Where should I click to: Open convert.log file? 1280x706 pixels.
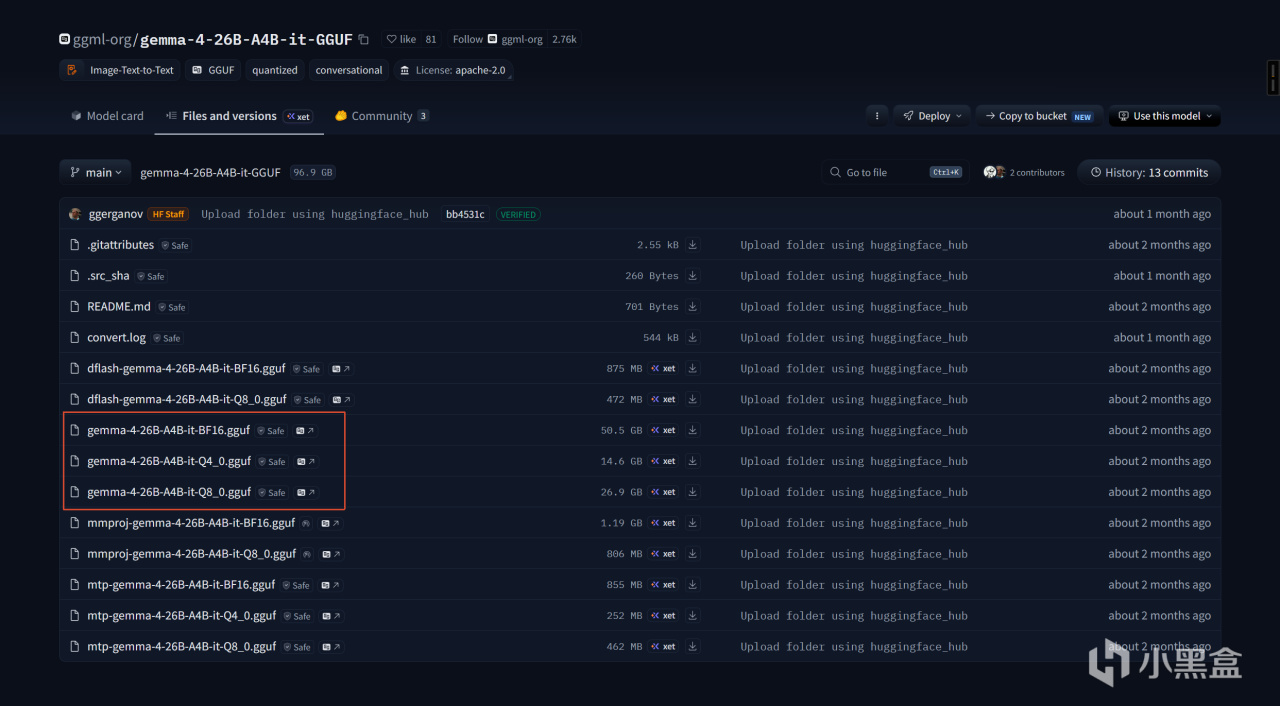pos(116,338)
